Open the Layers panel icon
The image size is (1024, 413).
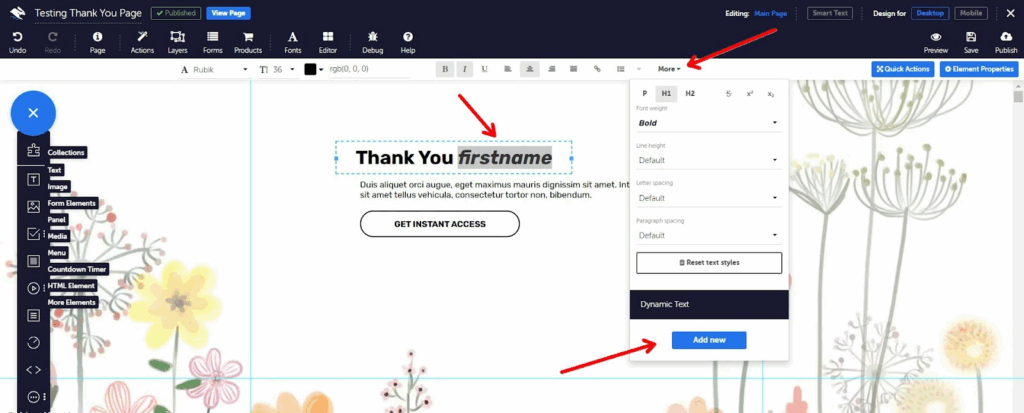pyautogui.click(x=177, y=42)
